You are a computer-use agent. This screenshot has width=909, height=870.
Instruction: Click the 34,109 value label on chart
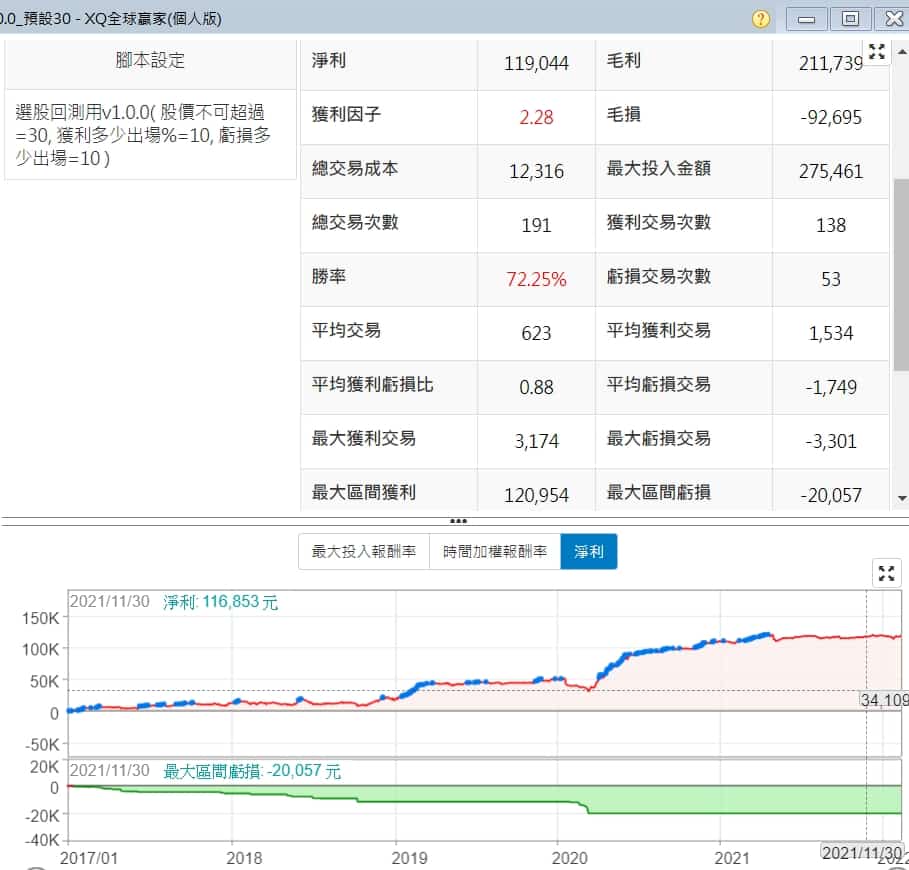(881, 699)
